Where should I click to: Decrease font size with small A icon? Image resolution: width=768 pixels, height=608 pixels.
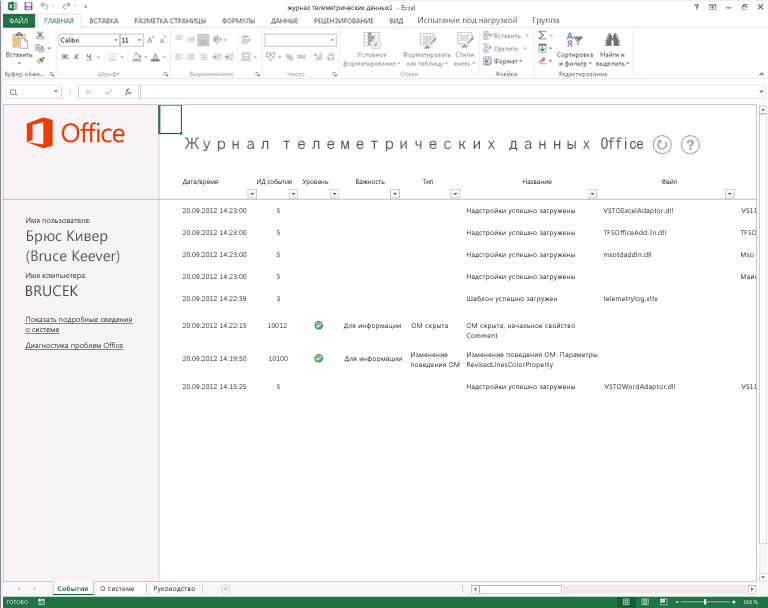(163, 40)
